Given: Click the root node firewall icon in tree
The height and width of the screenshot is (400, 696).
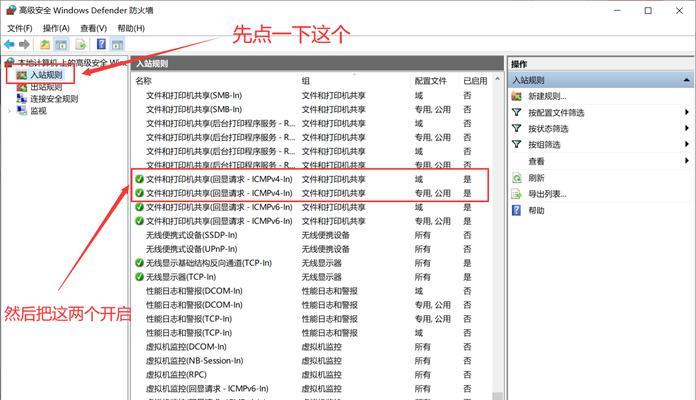Looking at the screenshot, I should coord(9,63).
